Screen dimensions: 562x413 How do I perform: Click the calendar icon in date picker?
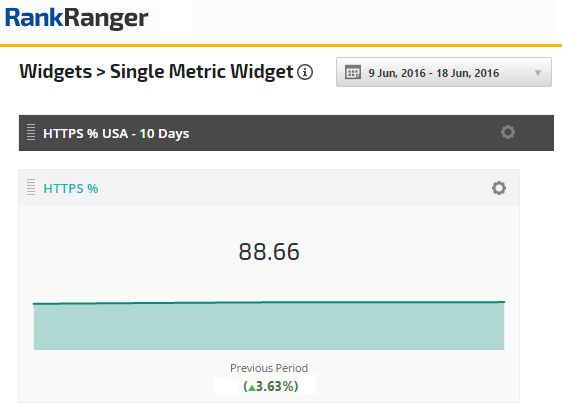click(x=353, y=72)
